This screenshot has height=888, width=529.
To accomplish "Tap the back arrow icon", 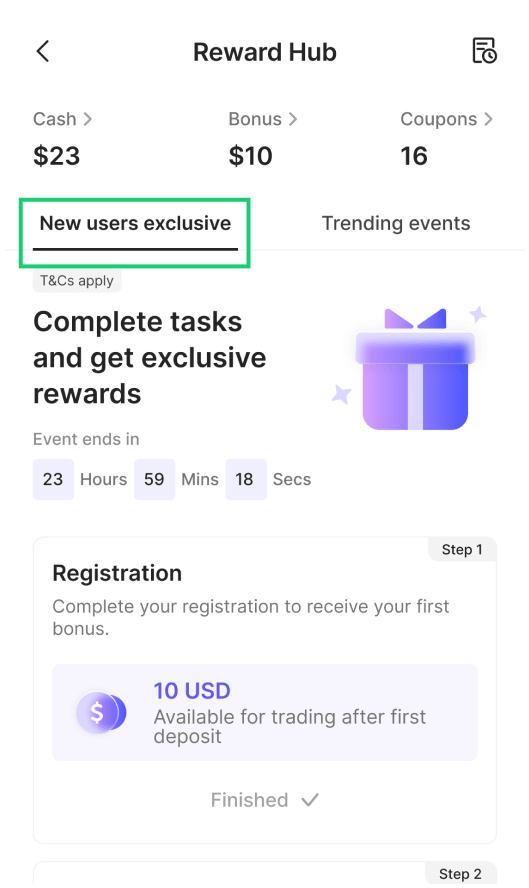I will click(43, 51).
